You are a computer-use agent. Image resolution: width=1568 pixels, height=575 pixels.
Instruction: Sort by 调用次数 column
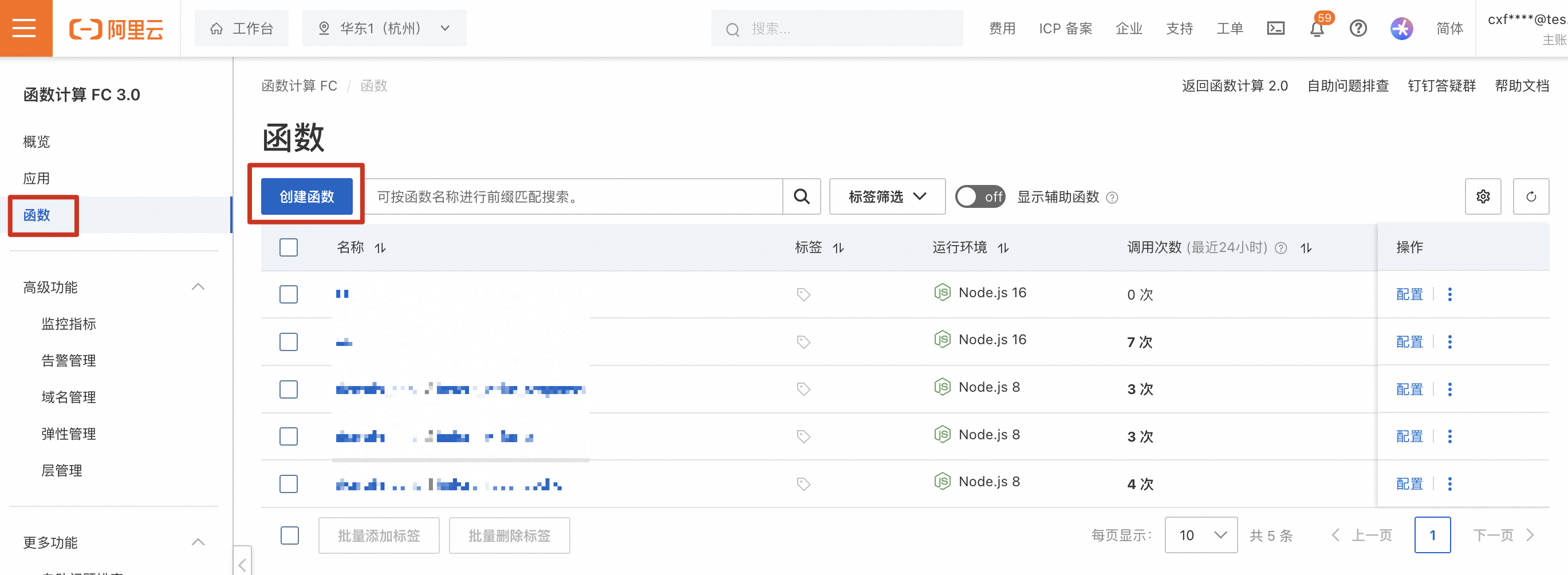(x=1306, y=247)
